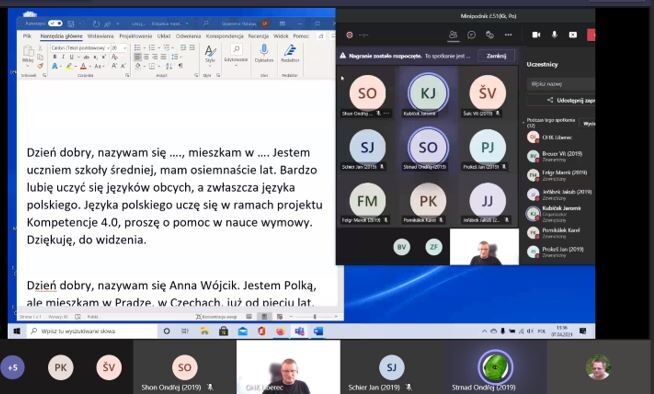Toggle the paragraph marks pilcrow button
The height and width of the screenshot is (394, 654).
[181, 66]
